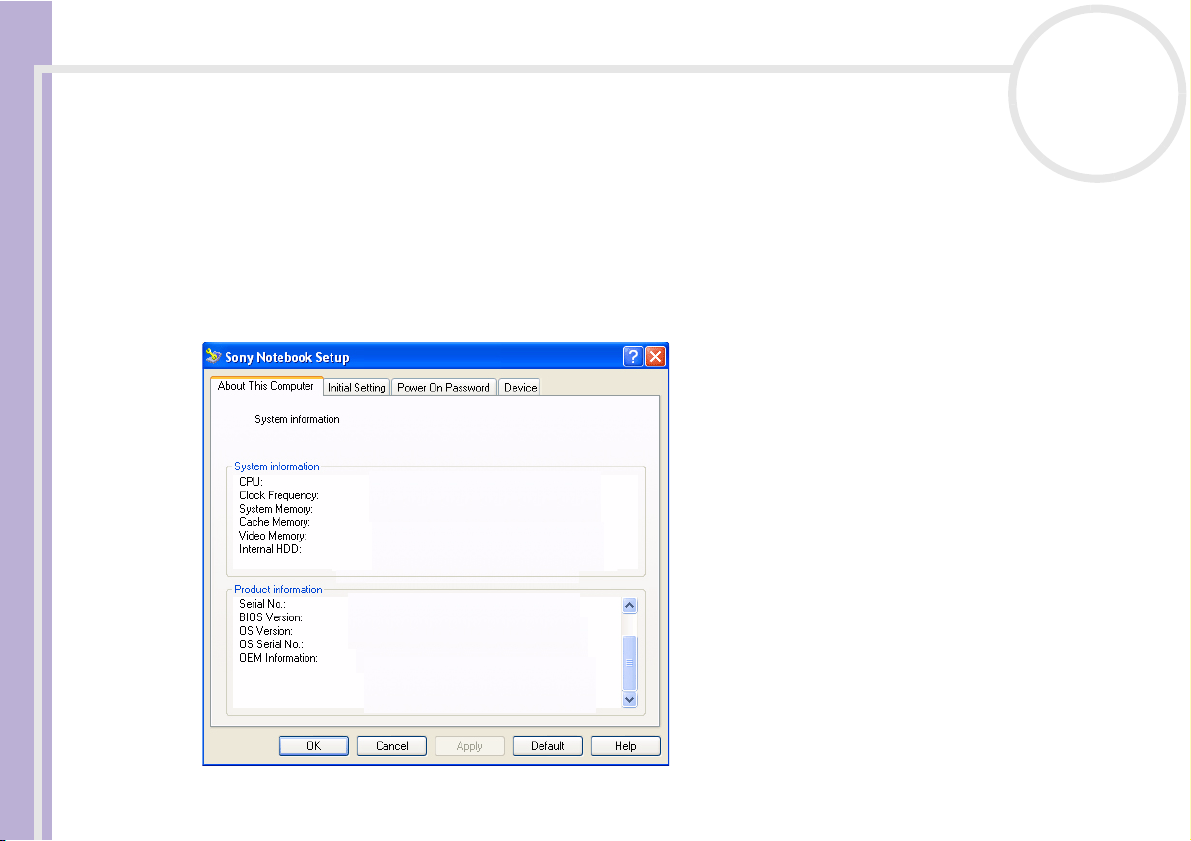Click the Video Memory: label
The image size is (1191, 841).
(273, 536)
